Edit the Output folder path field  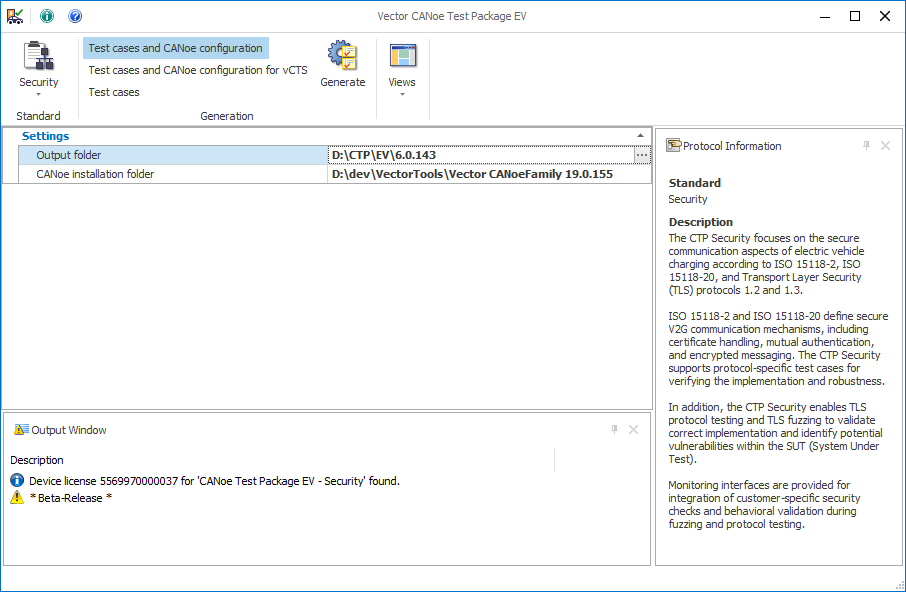click(x=481, y=155)
